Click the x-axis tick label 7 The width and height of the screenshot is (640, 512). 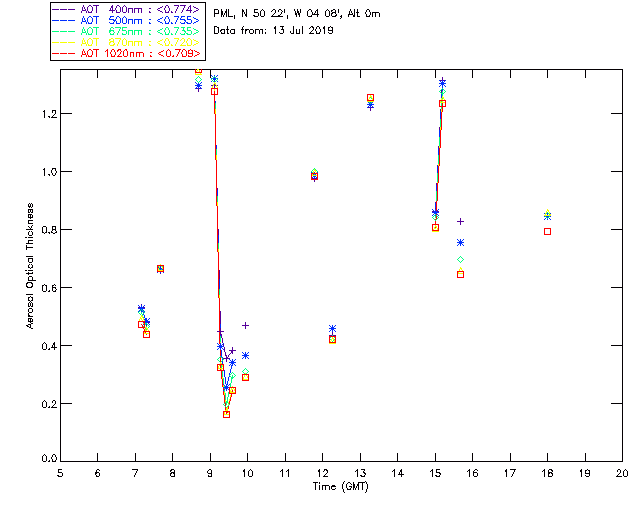[135, 473]
